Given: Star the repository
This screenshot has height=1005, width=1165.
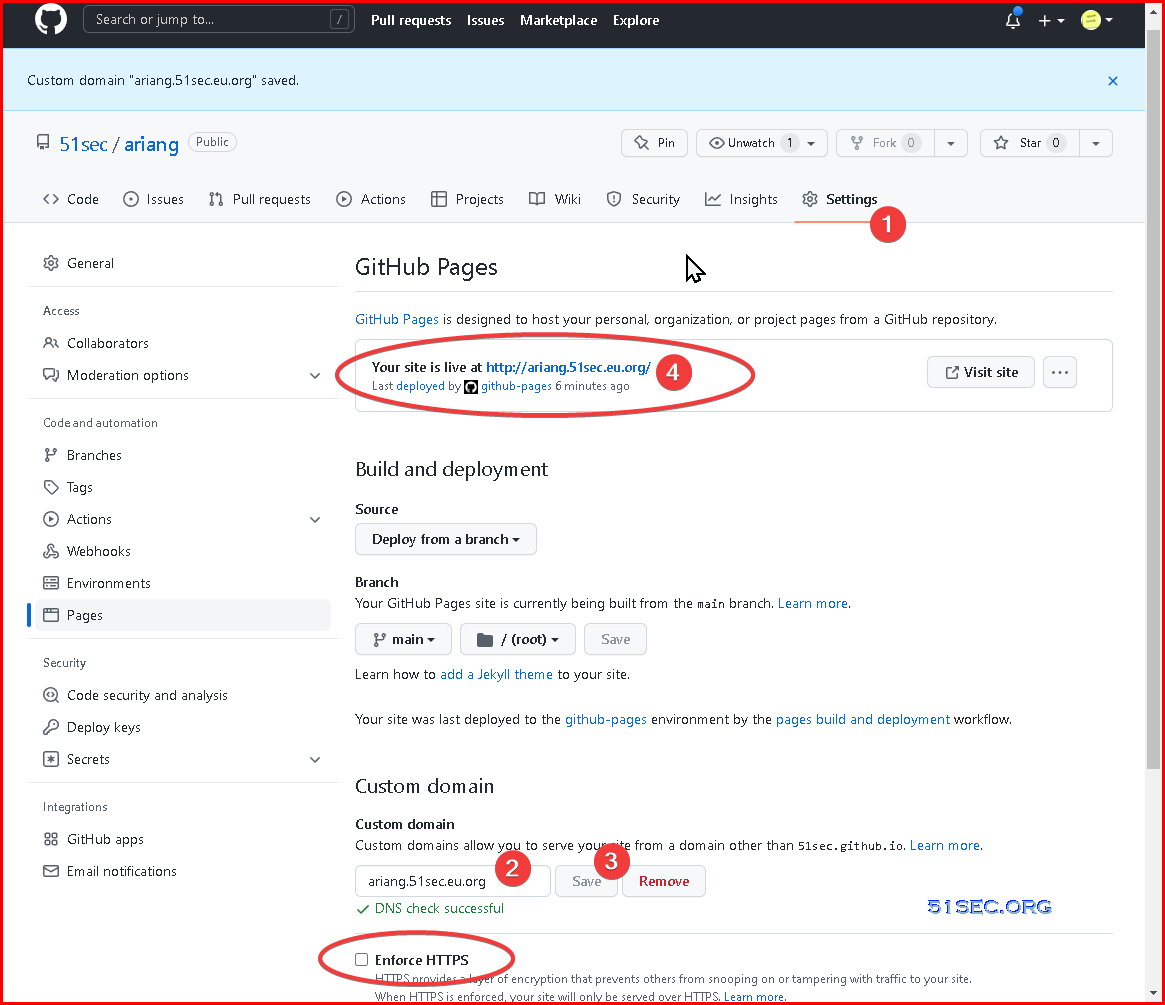Looking at the screenshot, I should 1031,143.
